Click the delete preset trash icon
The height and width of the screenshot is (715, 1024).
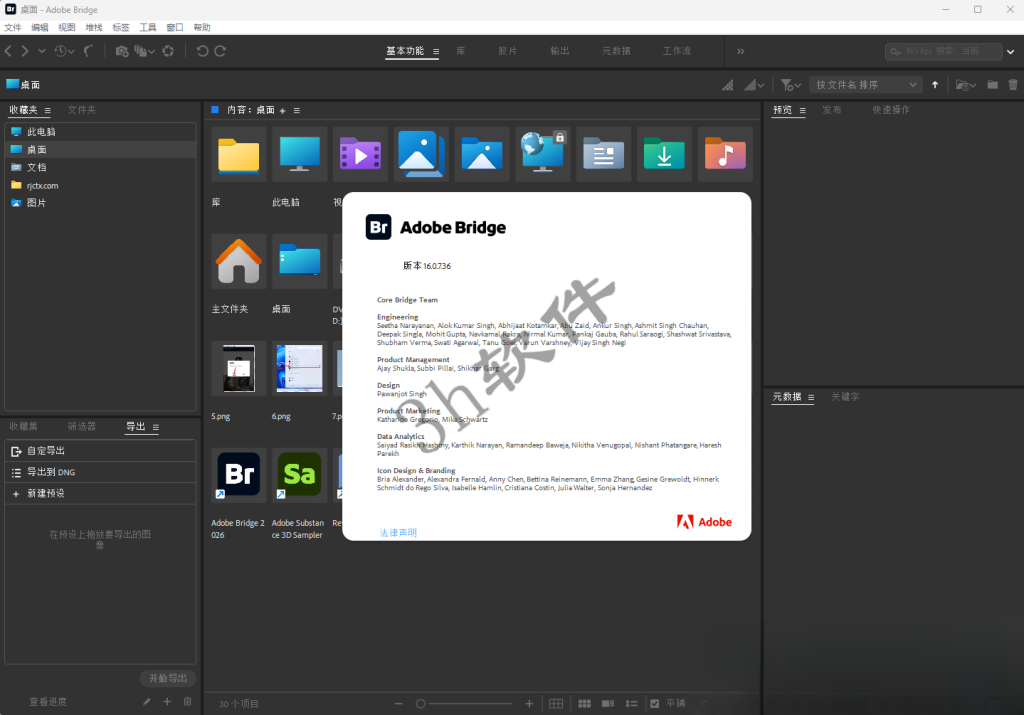(187, 702)
